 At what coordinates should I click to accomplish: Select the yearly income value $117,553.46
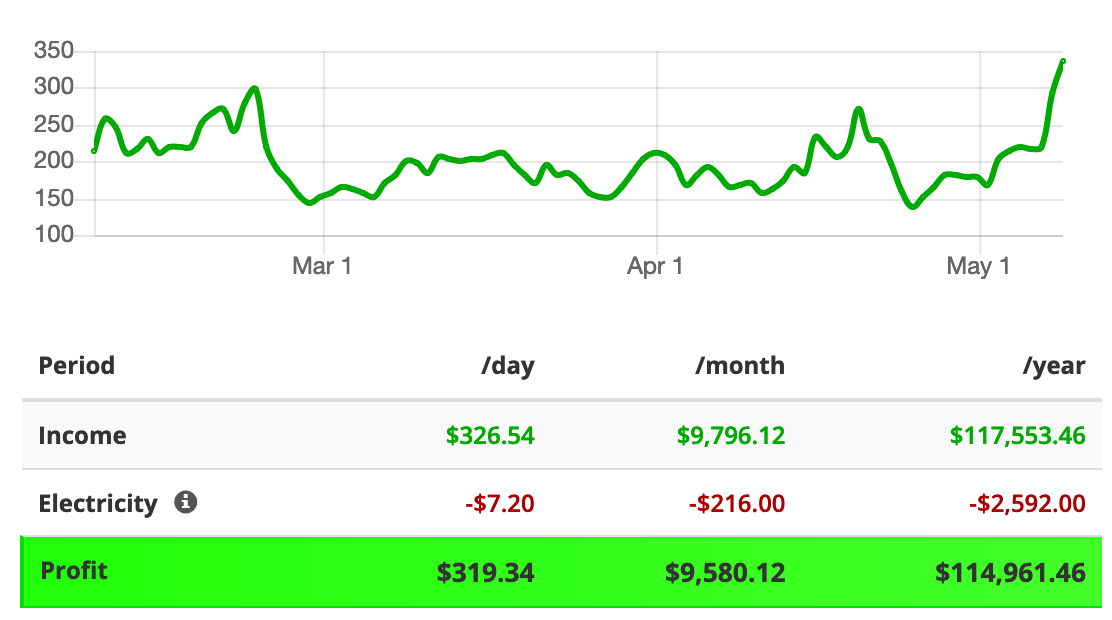(1018, 435)
